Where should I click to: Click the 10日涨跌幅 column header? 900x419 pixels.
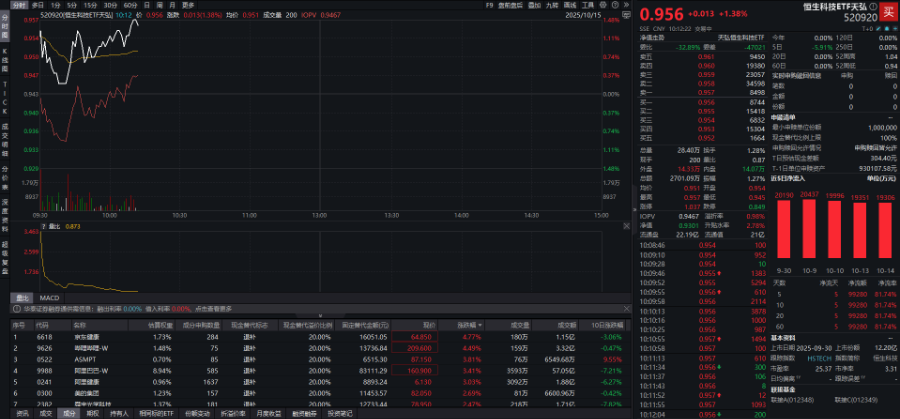(607, 325)
